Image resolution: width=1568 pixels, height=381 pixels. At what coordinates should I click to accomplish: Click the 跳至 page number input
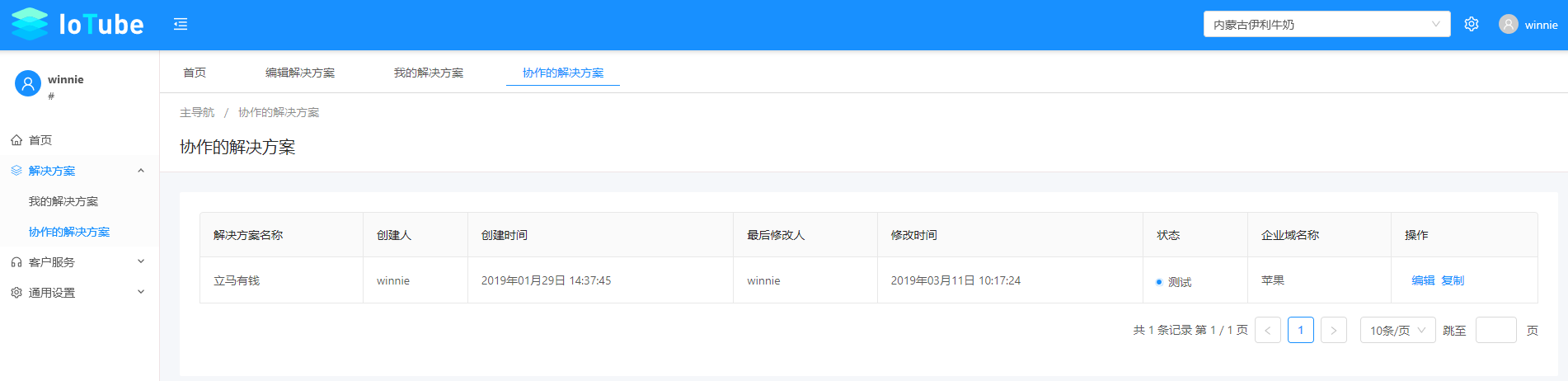click(x=1496, y=330)
